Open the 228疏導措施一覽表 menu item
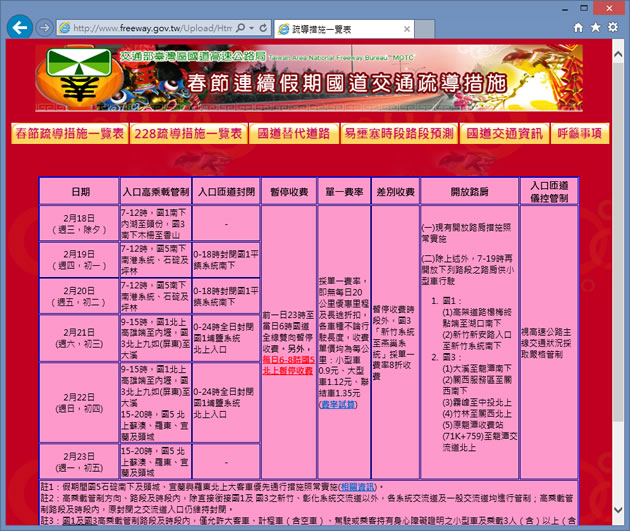 coord(188,133)
